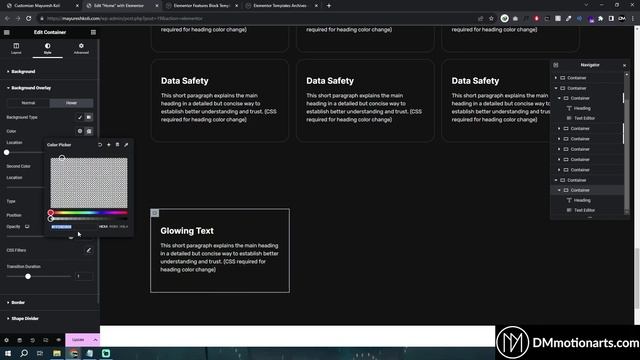Reset color in Color Picker
The image size is (640, 360).
tap(100, 144)
